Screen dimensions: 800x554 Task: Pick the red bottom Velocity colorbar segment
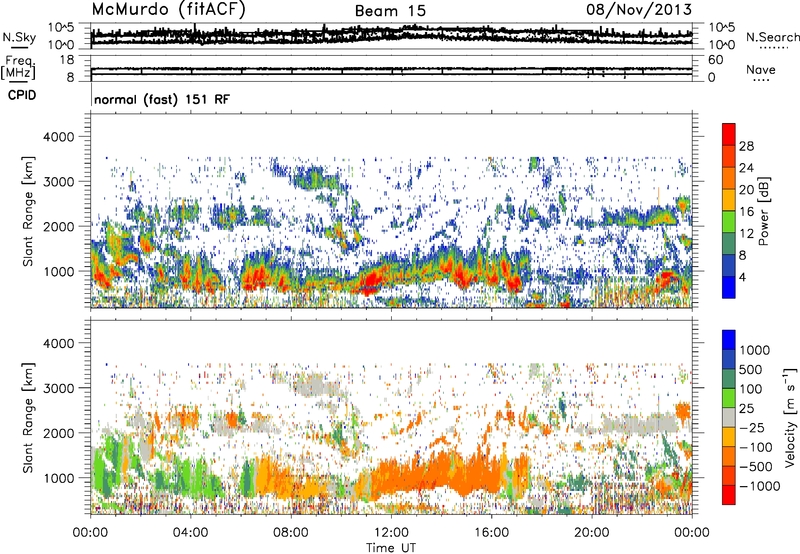pos(729,495)
